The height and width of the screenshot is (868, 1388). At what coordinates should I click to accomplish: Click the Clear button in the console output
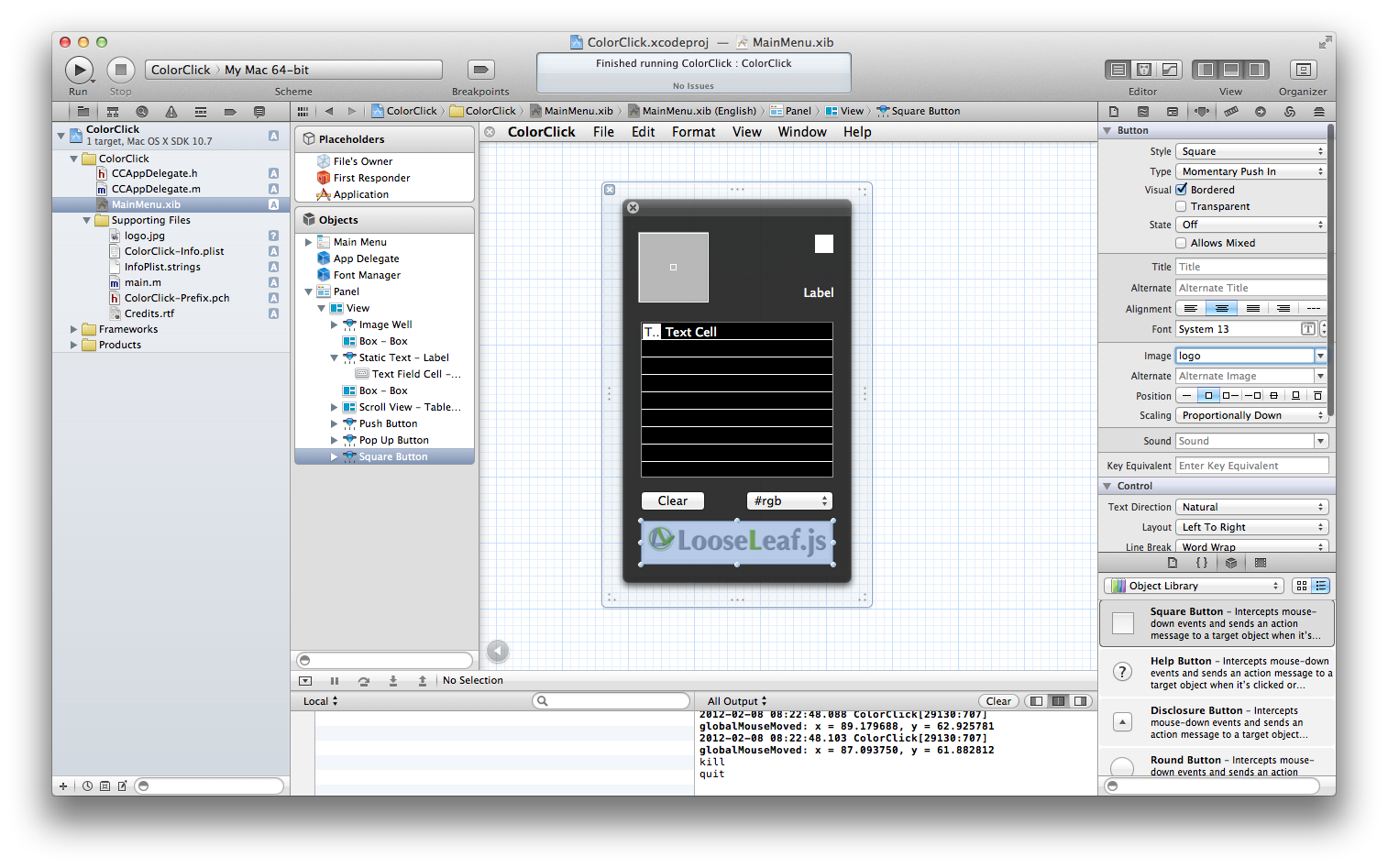pos(998,701)
